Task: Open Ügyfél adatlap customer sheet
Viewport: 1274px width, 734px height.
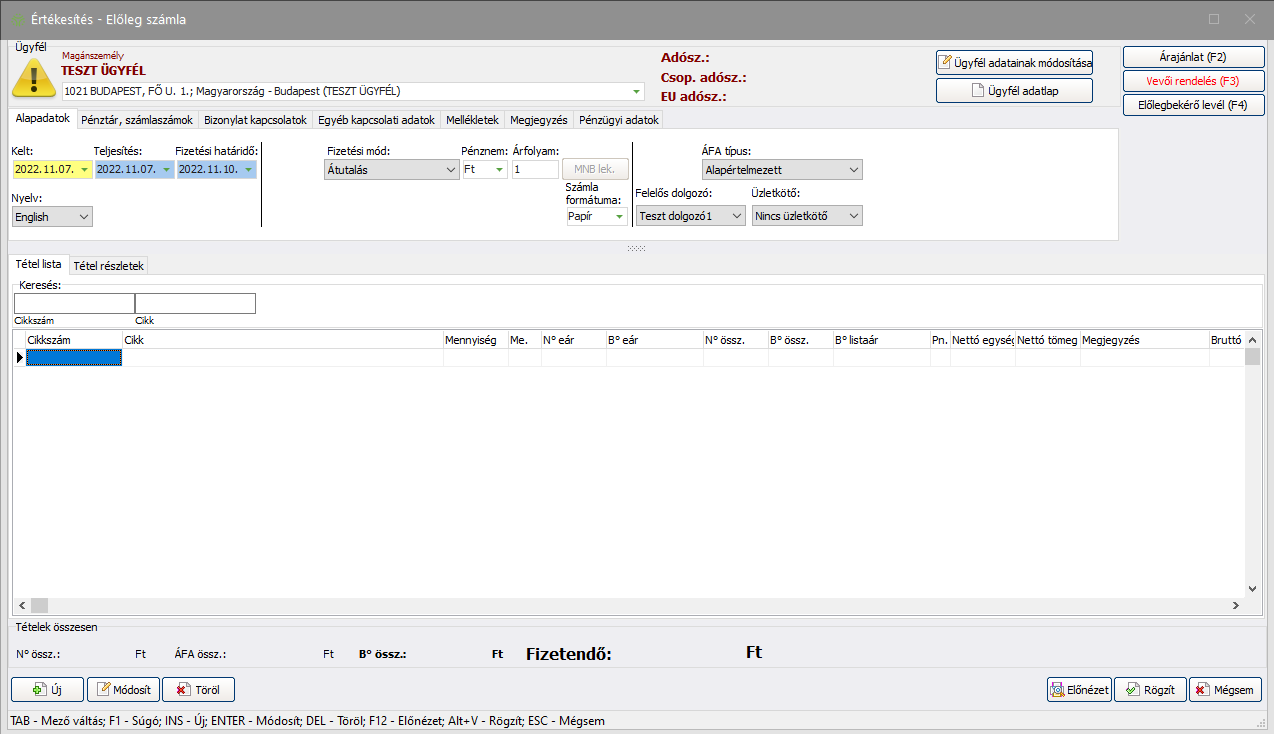Action: coord(1014,91)
